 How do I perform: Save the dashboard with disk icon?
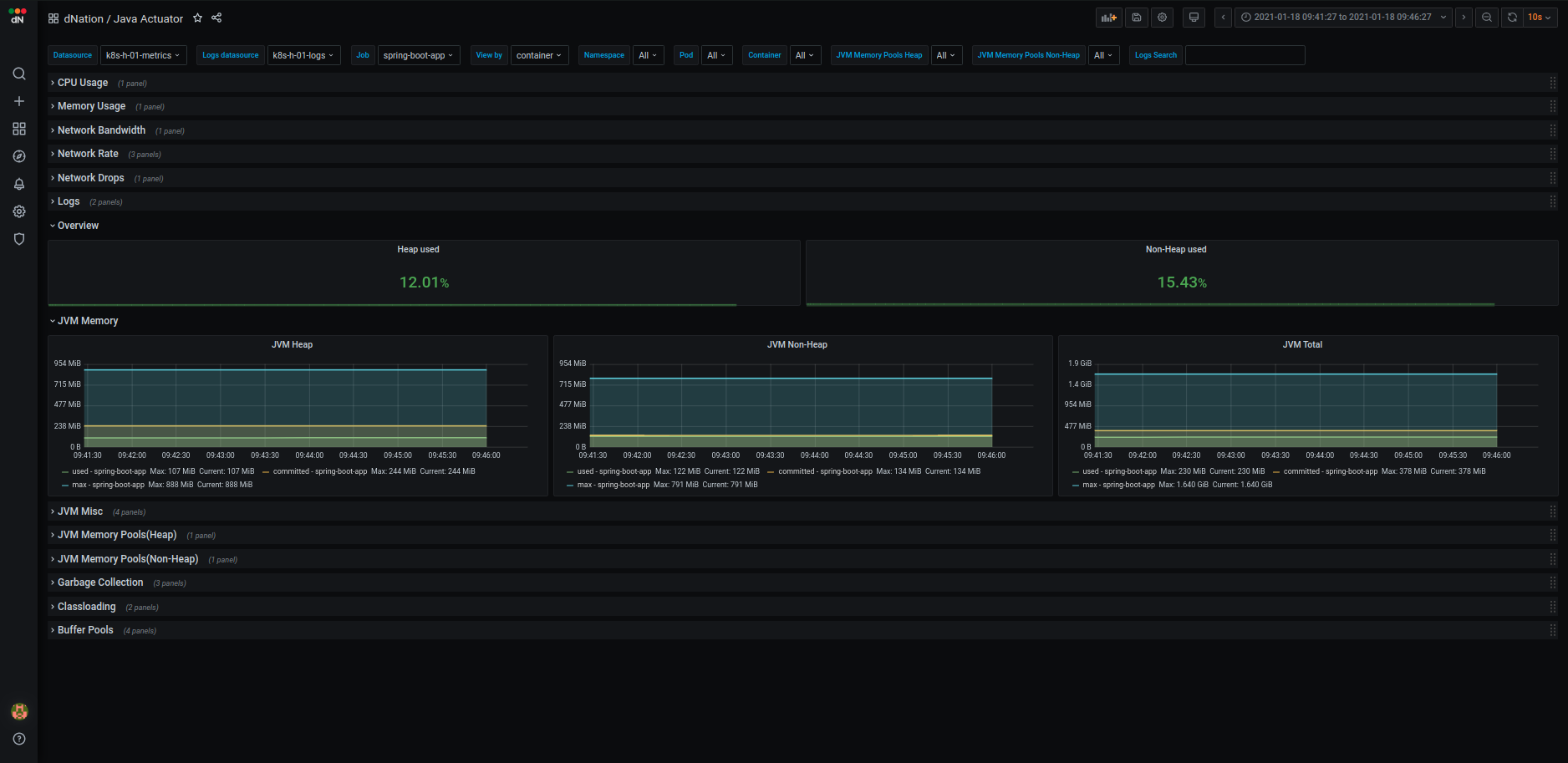tap(1137, 17)
